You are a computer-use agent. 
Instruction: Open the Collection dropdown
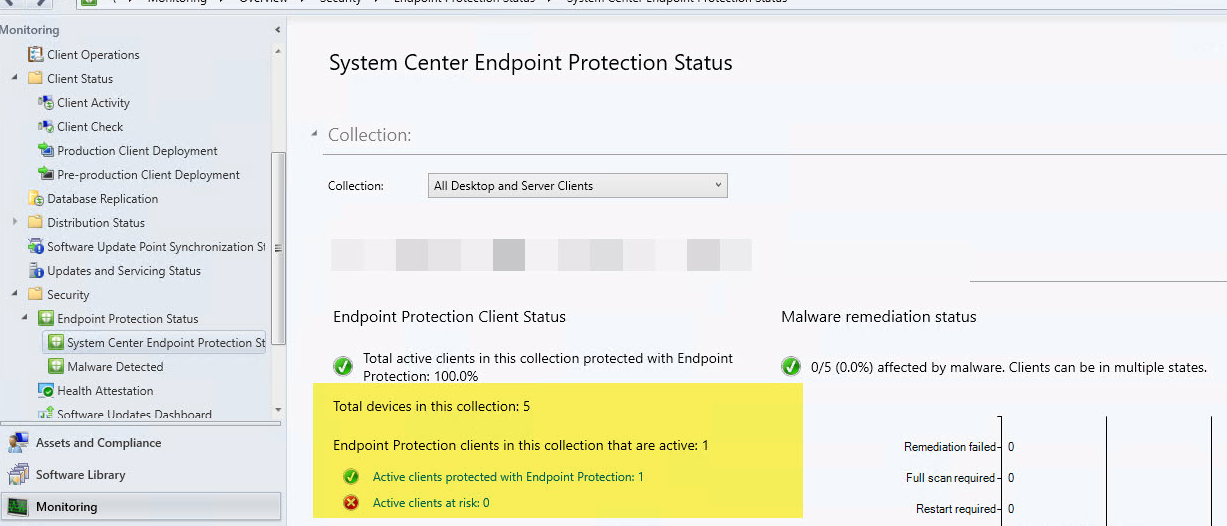coord(577,186)
